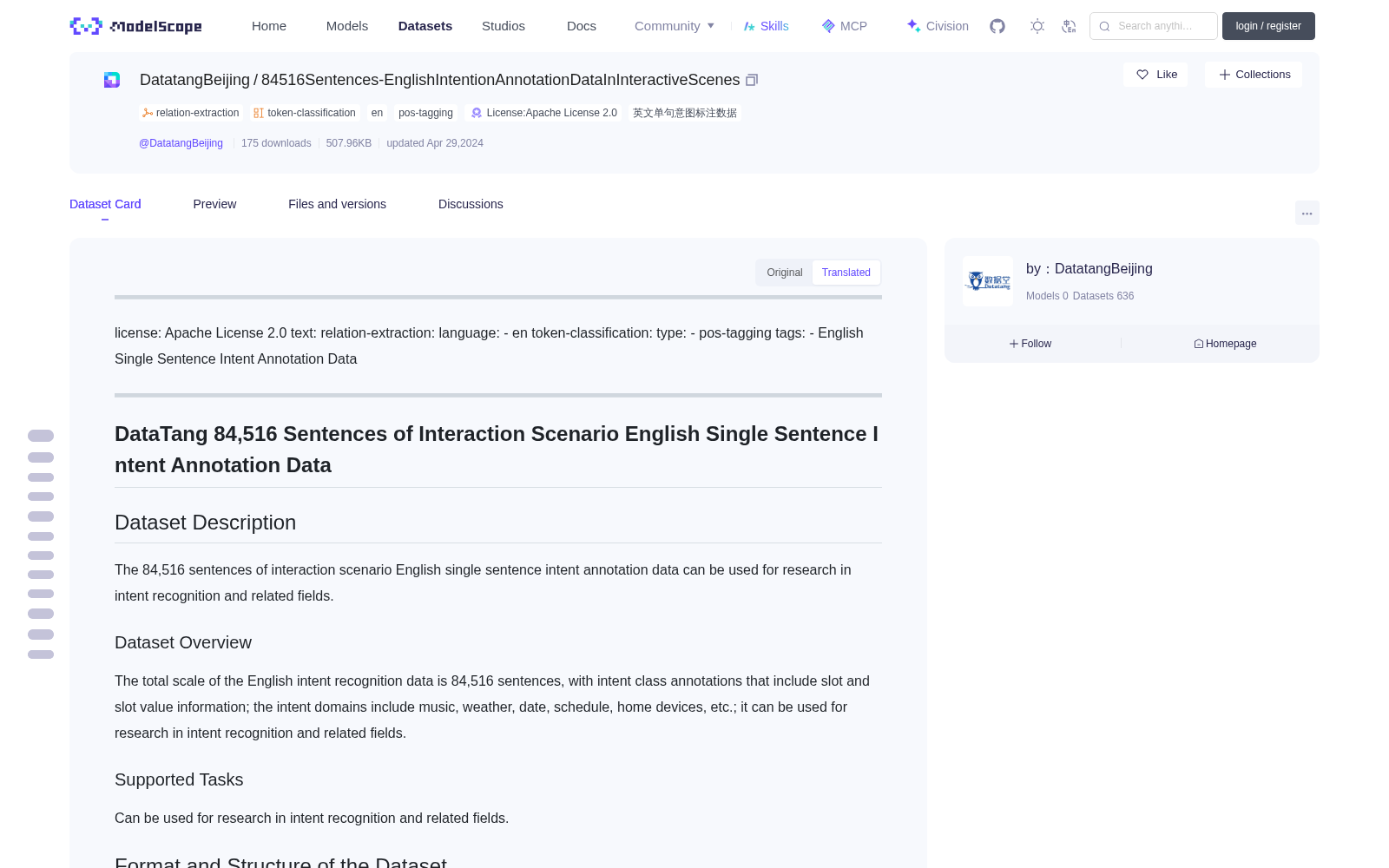
Task: Open the ModelScope logo home link
Action: pyautogui.click(x=135, y=26)
